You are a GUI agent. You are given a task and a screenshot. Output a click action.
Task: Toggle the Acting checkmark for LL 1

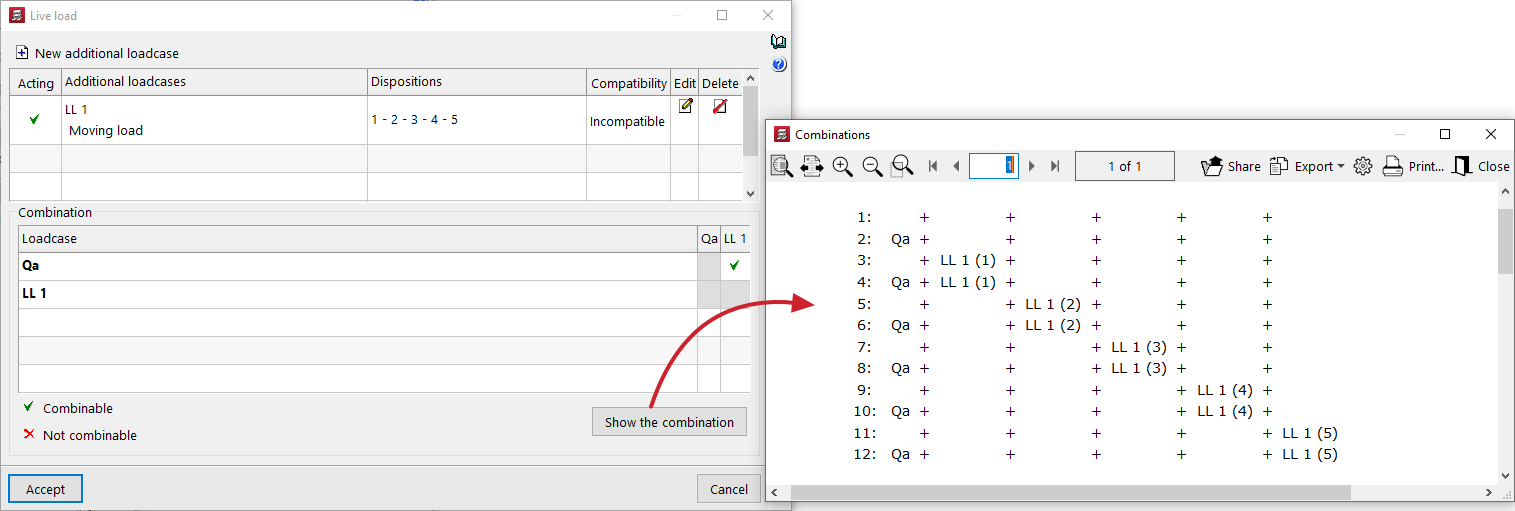point(35,120)
